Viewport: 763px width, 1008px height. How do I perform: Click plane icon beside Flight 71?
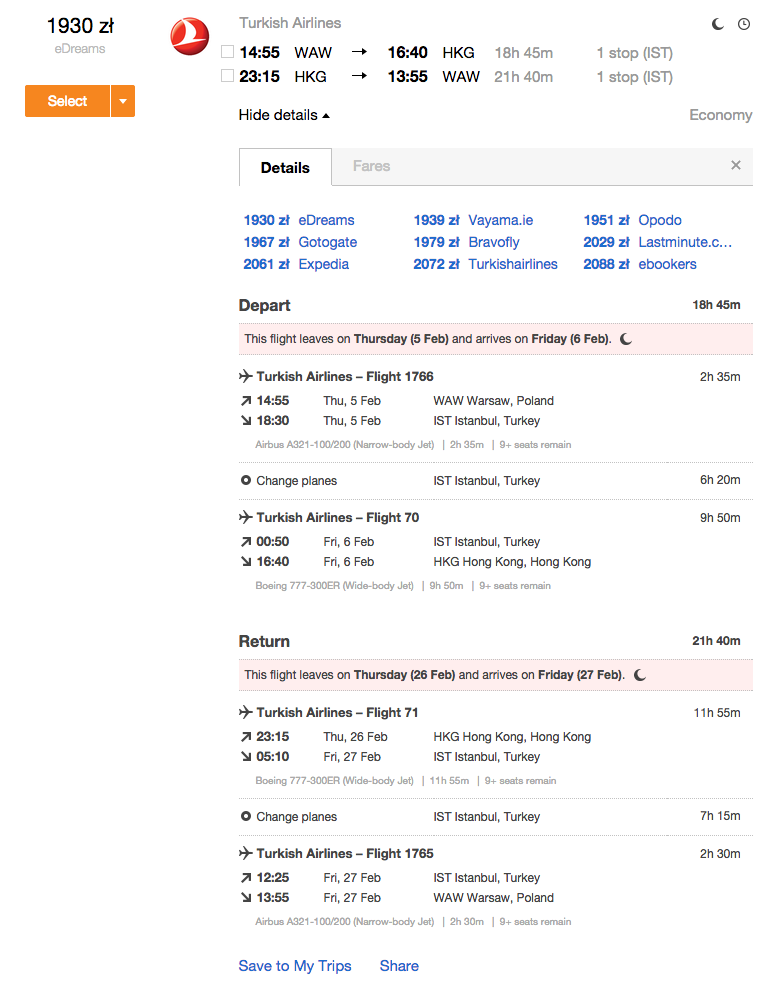click(246, 712)
